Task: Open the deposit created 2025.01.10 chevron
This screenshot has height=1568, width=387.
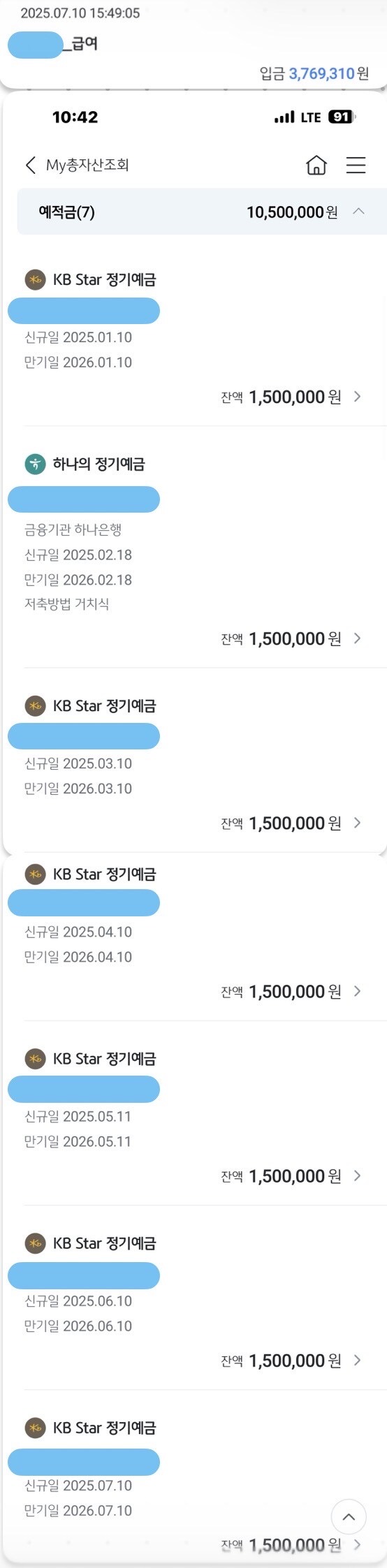Action: coord(357,397)
